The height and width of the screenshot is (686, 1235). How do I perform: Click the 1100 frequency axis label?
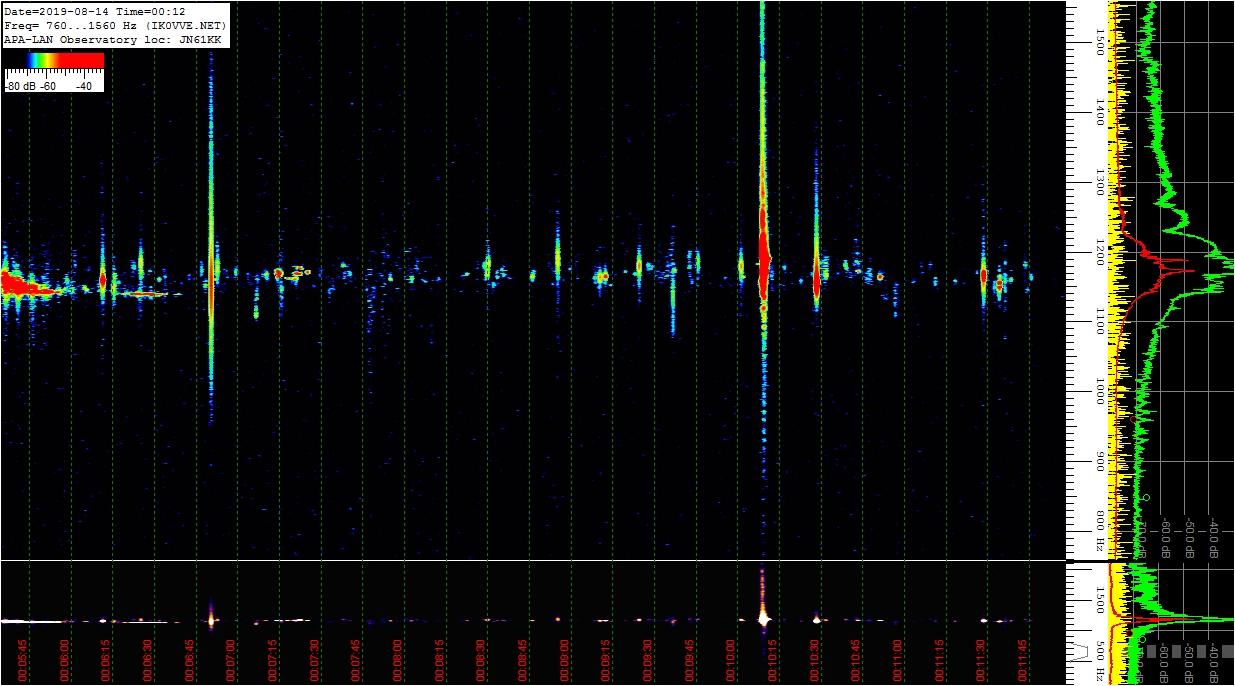pyautogui.click(x=1100, y=321)
